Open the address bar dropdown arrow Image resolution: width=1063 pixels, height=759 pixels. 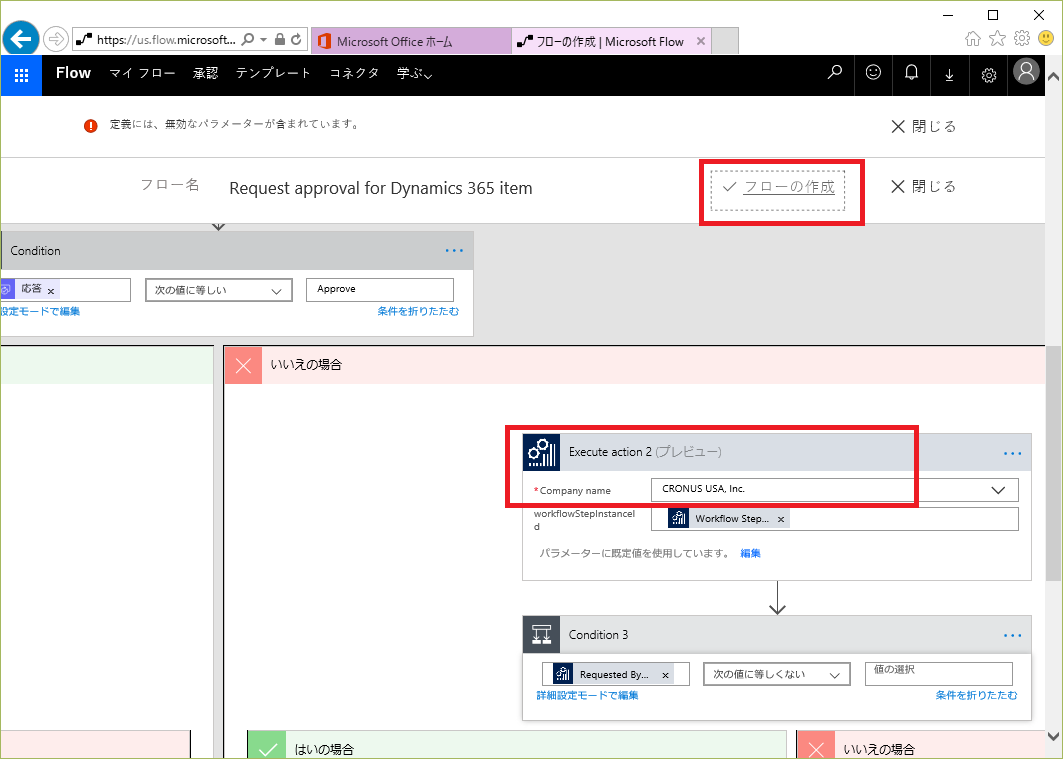[x=264, y=39]
